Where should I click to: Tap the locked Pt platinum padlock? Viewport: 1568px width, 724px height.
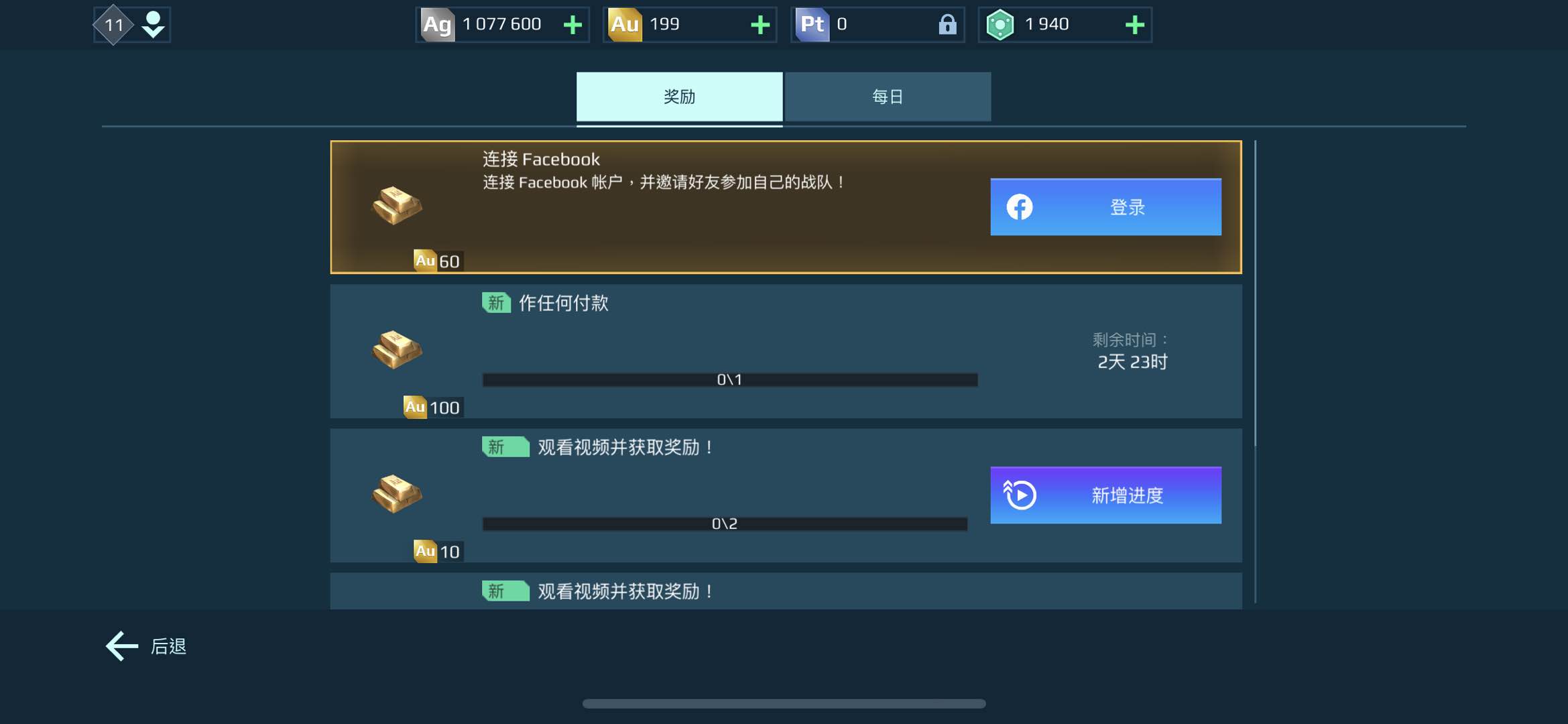947,25
